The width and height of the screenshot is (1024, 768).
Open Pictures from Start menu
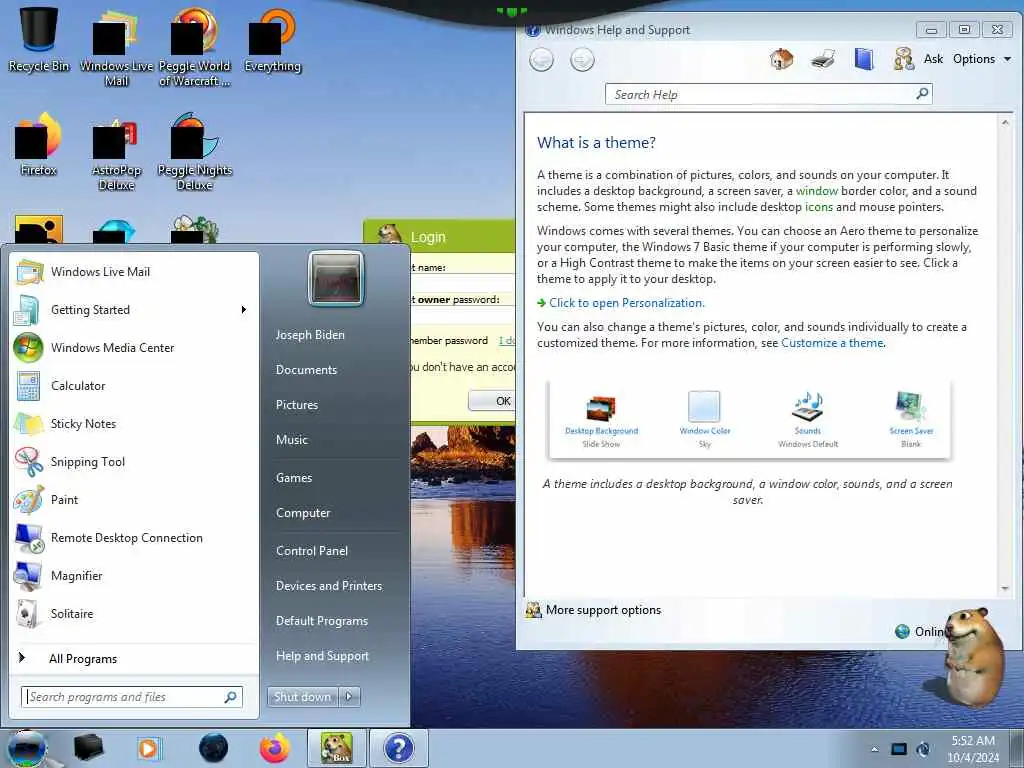[297, 405]
